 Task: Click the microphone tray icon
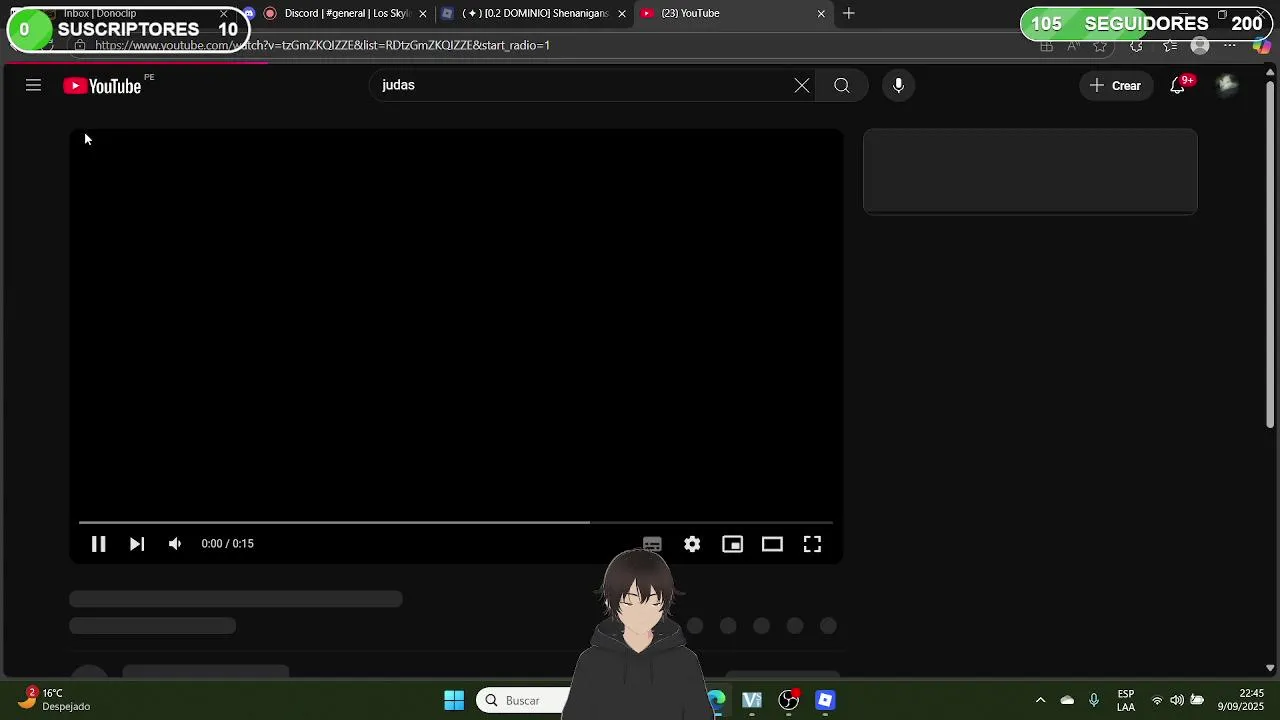point(1094,700)
